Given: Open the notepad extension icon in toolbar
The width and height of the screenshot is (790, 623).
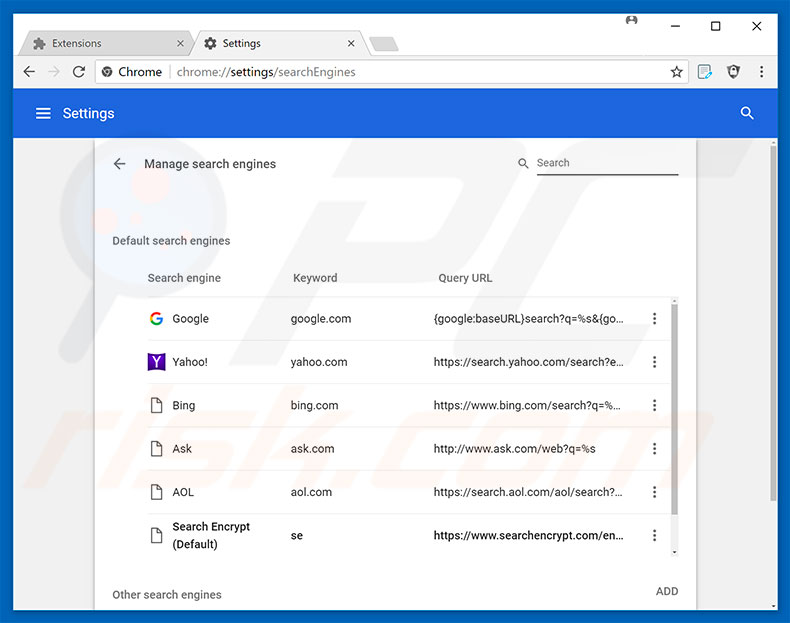Looking at the screenshot, I should [704, 72].
